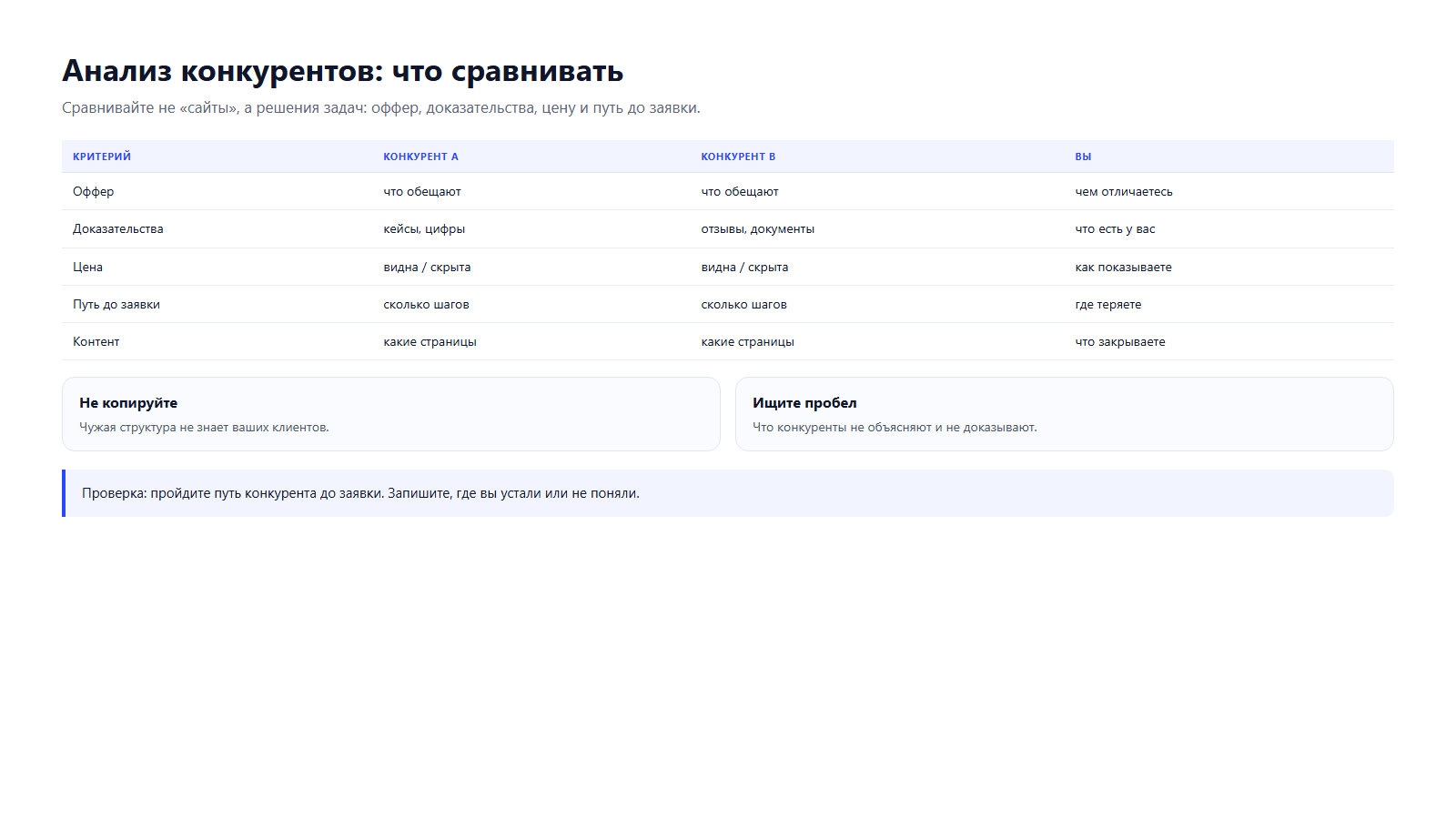Click the 'Цена' row label

(87, 267)
